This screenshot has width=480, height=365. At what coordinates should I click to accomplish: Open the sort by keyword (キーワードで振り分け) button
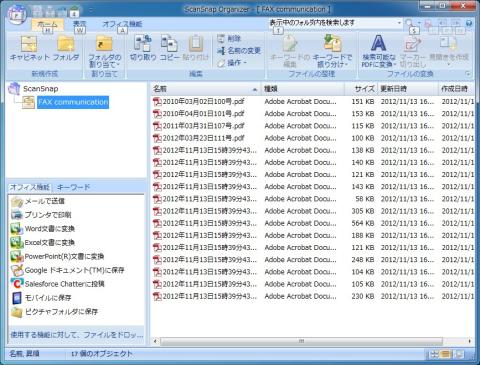pos(332,52)
